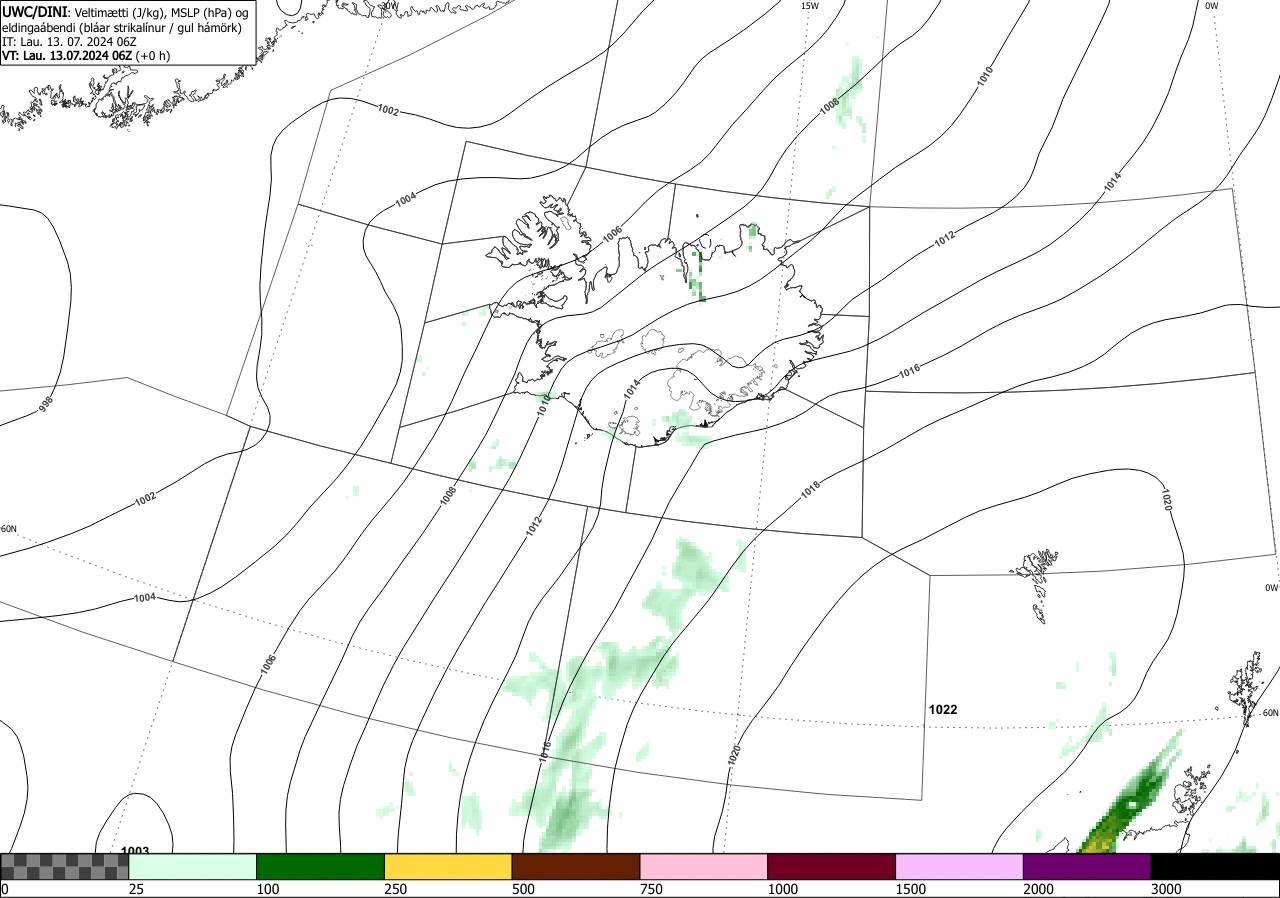Click the legend value "250"
This screenshot has width=1280, height=898.
(395, 889)
